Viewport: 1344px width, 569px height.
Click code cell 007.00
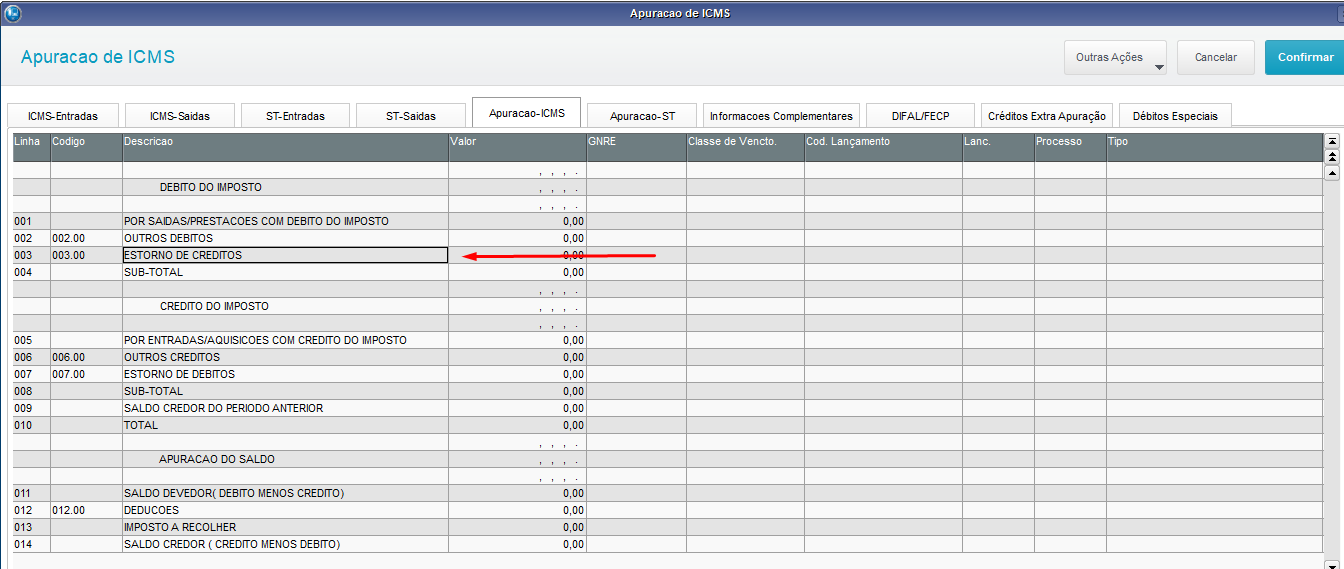[x=86, y=374]
